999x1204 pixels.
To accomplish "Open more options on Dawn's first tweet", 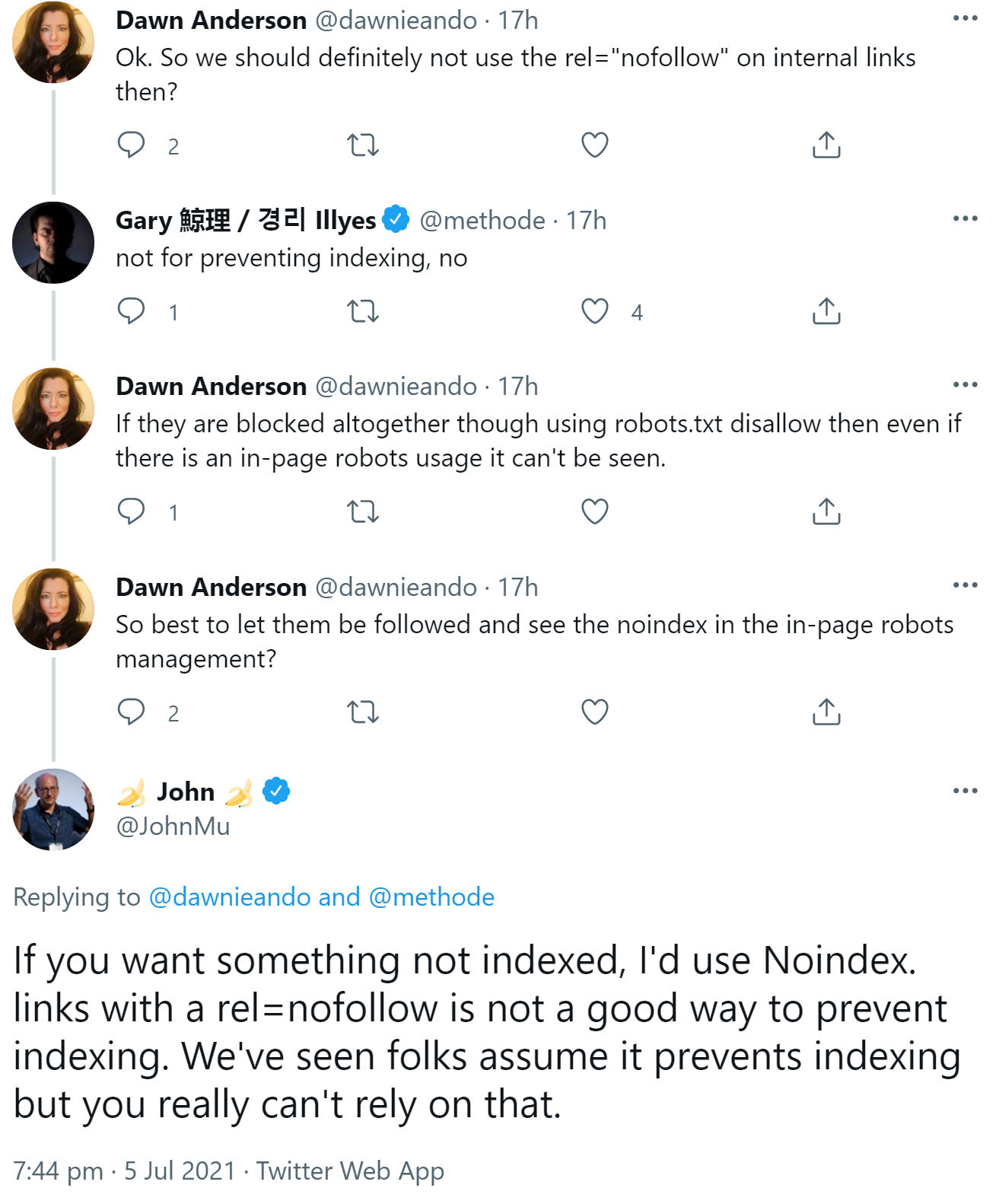I will click(x=965, y=18).
